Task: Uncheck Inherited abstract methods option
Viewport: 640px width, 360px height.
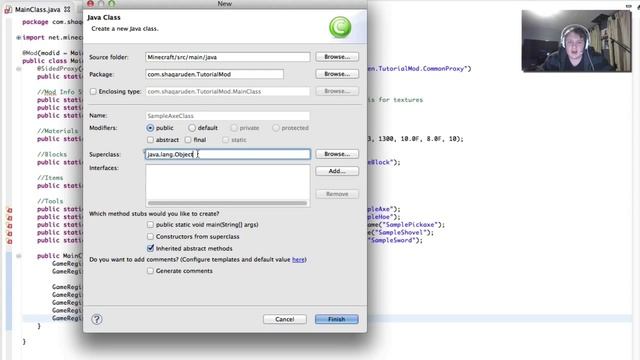Action: pos(150,248)
